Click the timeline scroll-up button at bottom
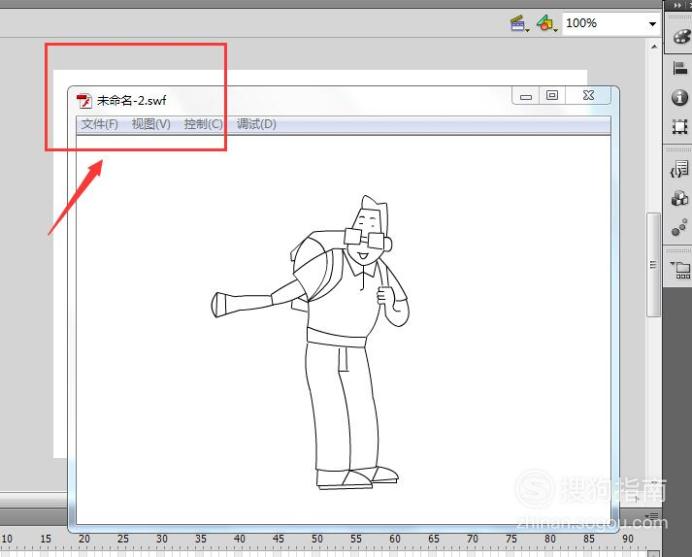The image size is (692, 557). (654, 553)
